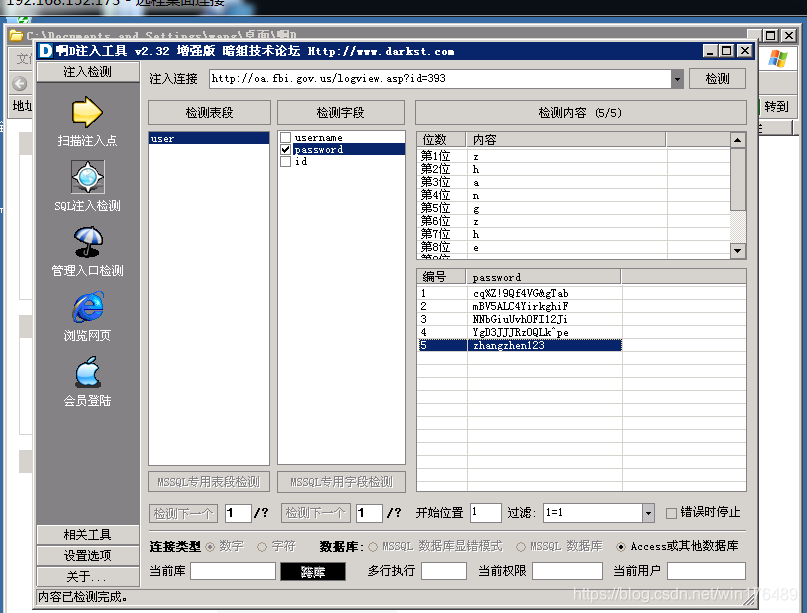The image size is (807, 613).
Task: Click the folder icon in Explorer title bar
Action: coord(16,36)
